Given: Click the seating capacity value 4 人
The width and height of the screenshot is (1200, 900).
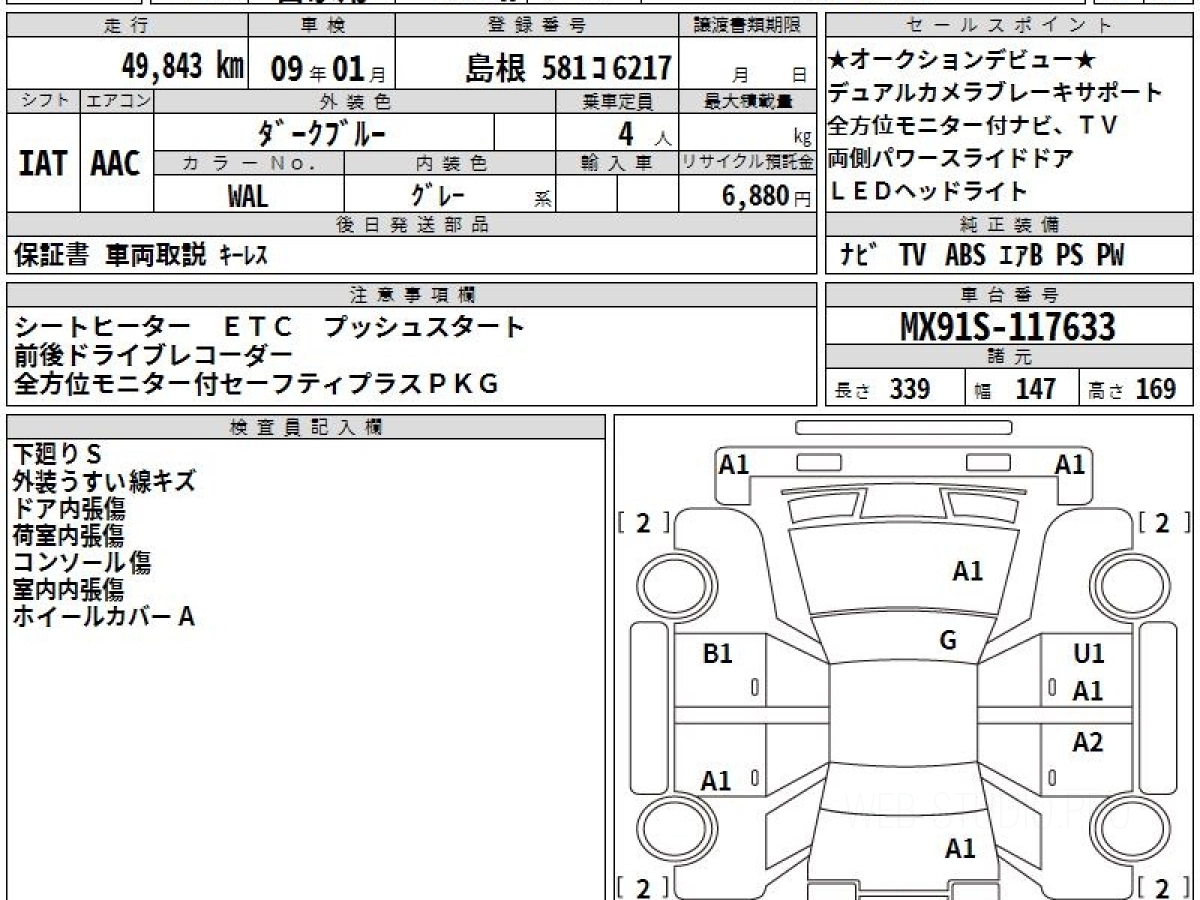Looking at the screenshot, I should [645, 133].
